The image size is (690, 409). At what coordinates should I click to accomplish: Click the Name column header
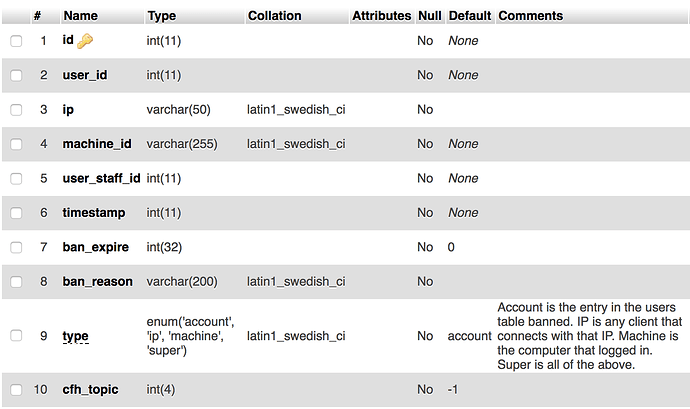(81, 16)
